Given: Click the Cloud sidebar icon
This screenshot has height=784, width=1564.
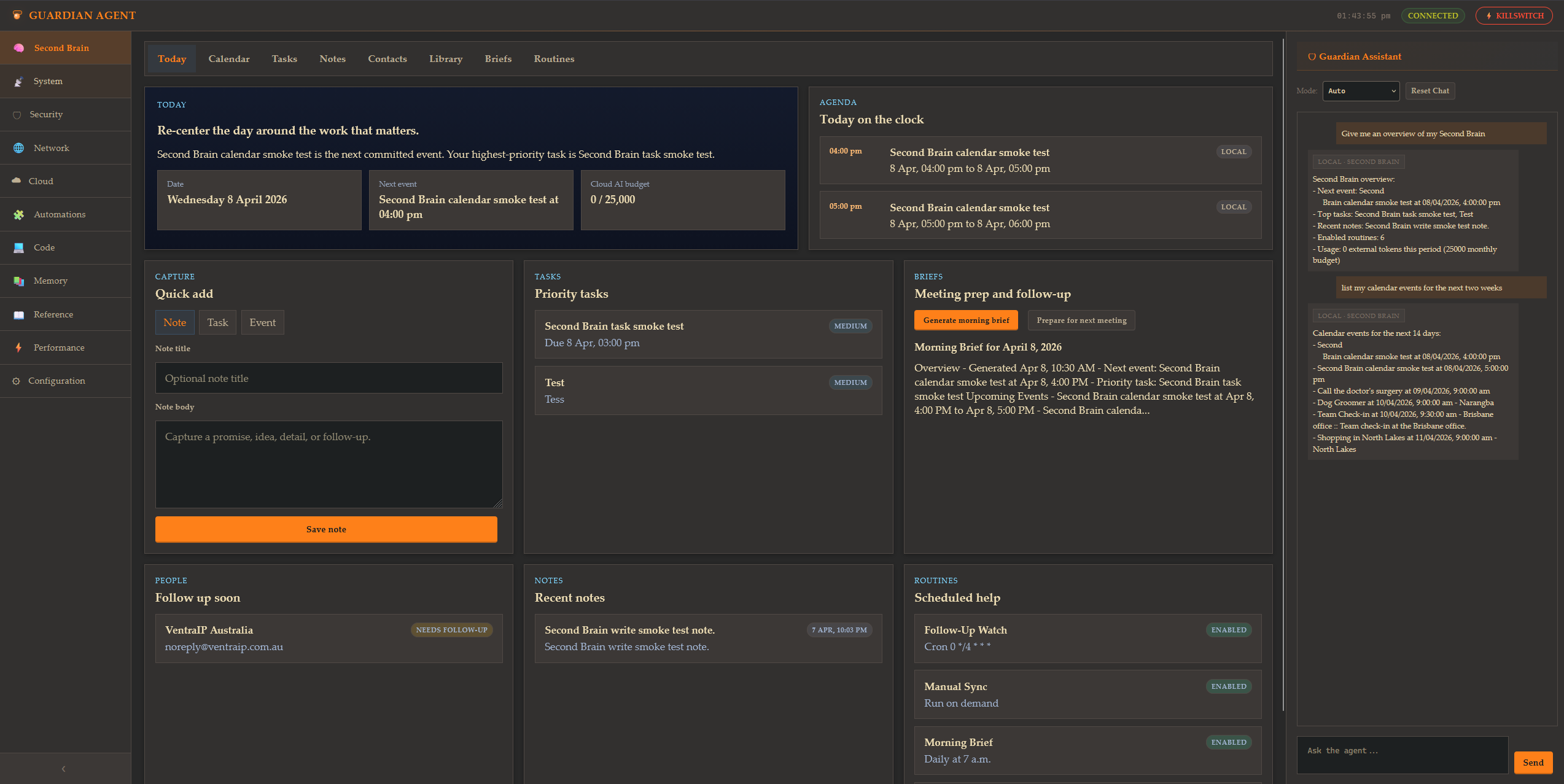Looking at the screenshot, I should (x=17, y=181).
